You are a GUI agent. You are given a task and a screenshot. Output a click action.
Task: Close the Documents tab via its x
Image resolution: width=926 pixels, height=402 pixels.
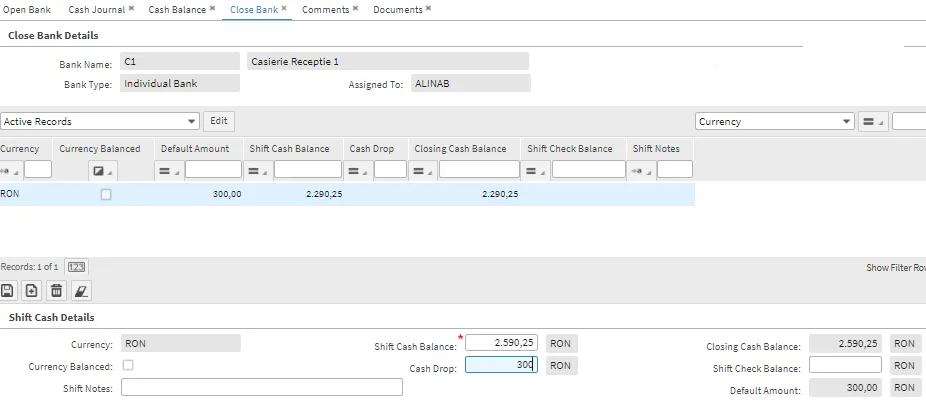(428, 8)
